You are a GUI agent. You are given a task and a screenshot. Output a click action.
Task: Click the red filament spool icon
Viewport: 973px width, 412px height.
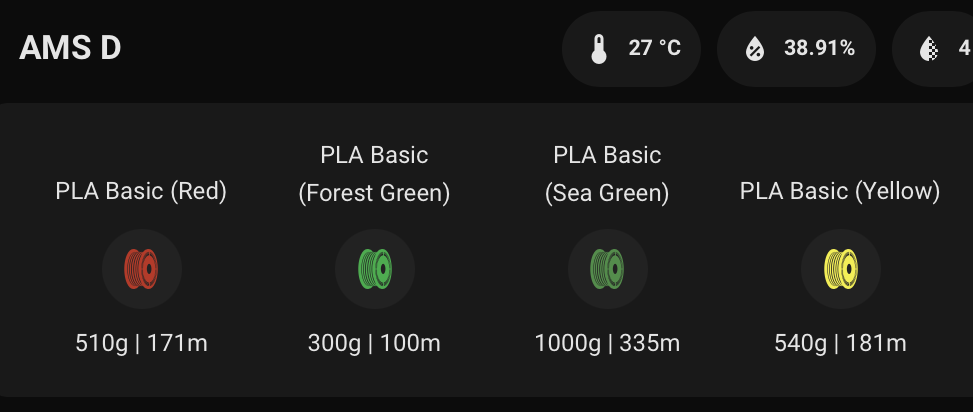(141, 269)
